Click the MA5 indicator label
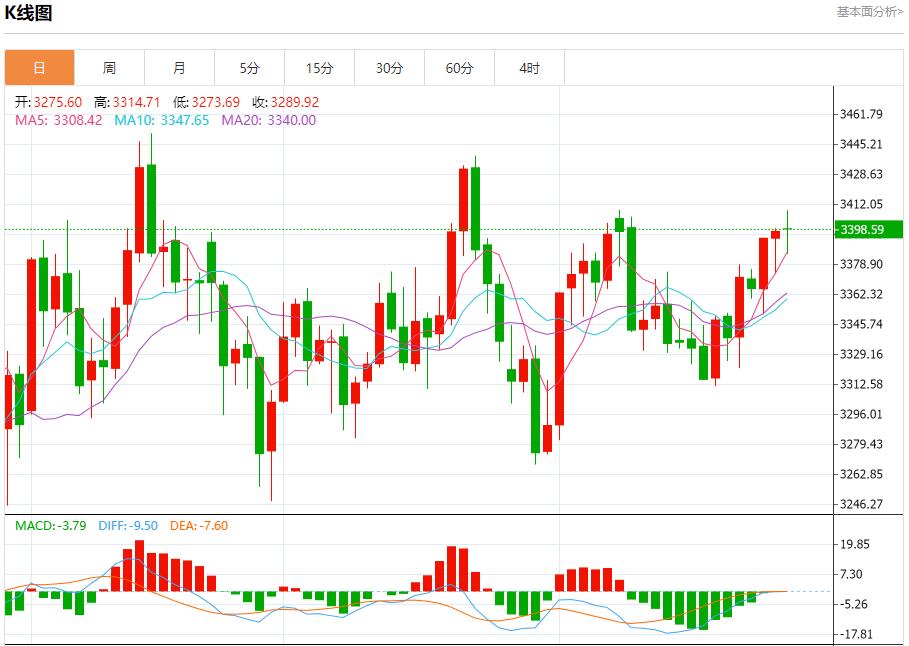 point(58,120)
